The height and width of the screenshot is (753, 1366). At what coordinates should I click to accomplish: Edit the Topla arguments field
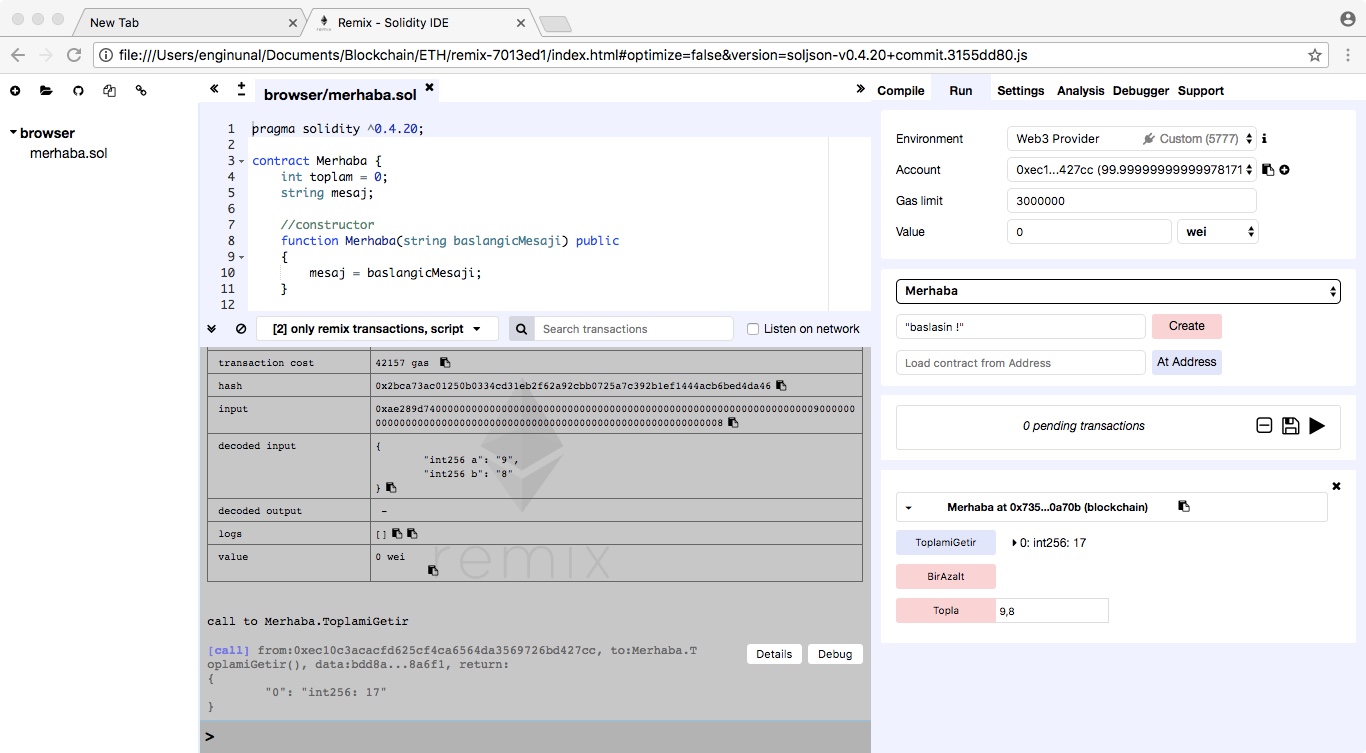pyautogui.click(x=1052, y=611)
